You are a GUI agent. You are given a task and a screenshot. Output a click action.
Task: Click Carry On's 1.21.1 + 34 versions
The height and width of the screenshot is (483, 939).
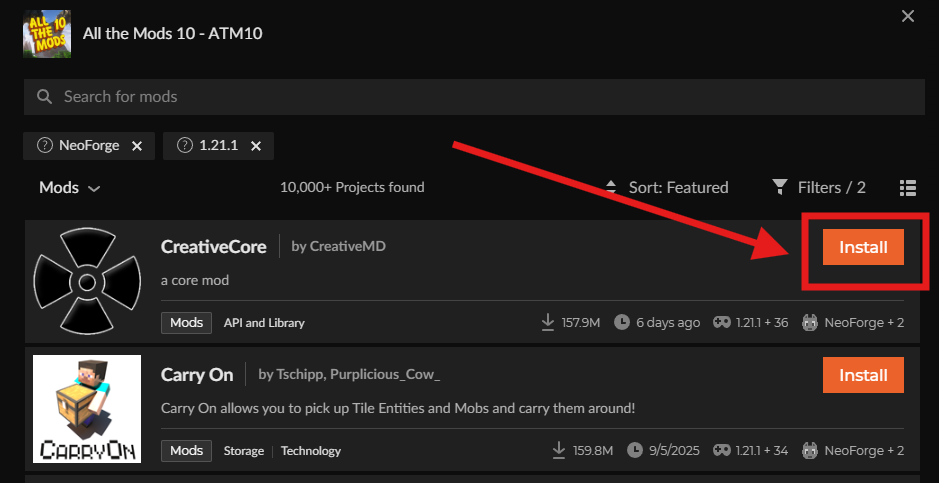pyautogui.click(x=762, y=450)
